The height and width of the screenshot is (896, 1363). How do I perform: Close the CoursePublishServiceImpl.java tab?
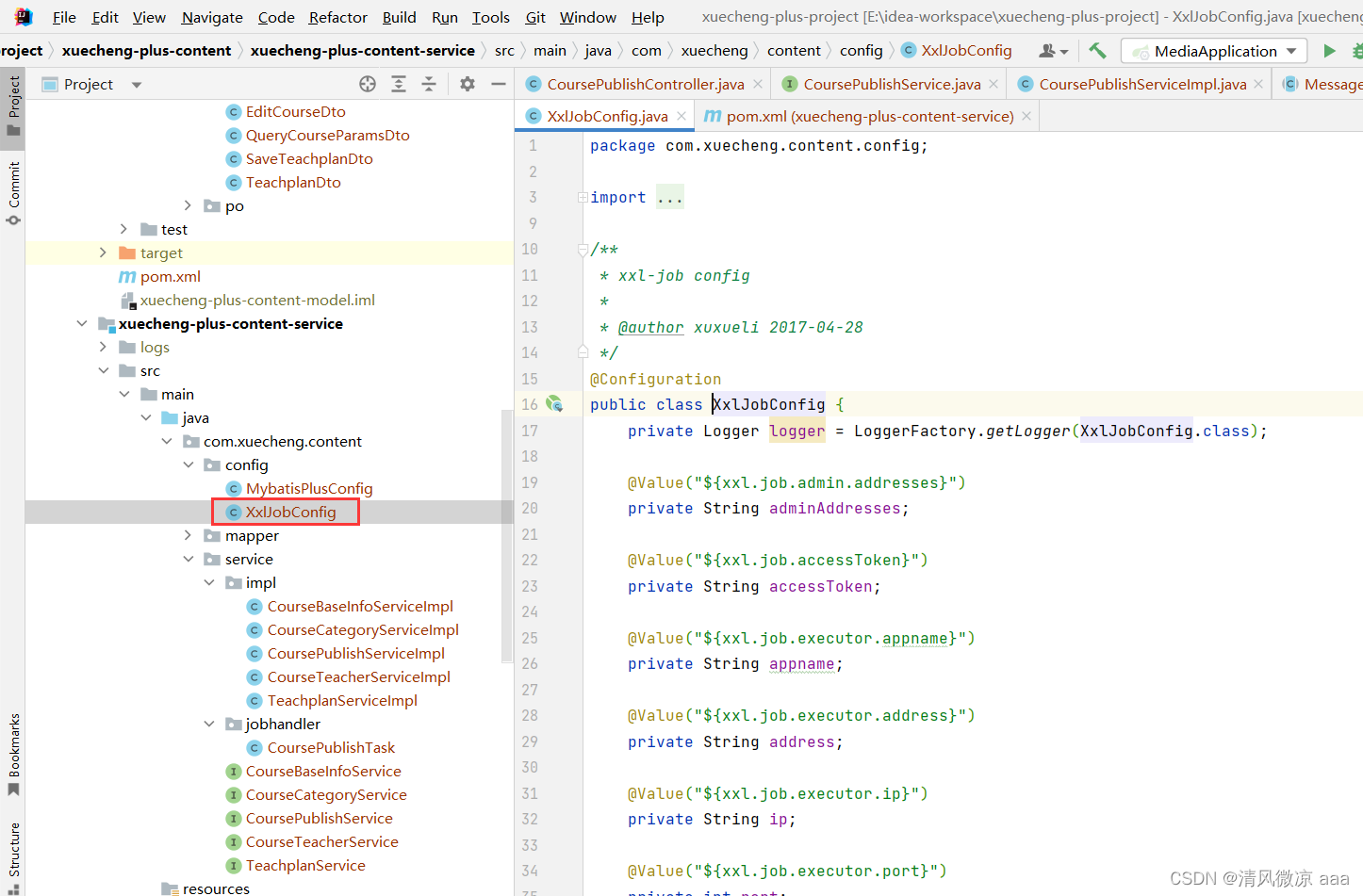point(1258,84)
